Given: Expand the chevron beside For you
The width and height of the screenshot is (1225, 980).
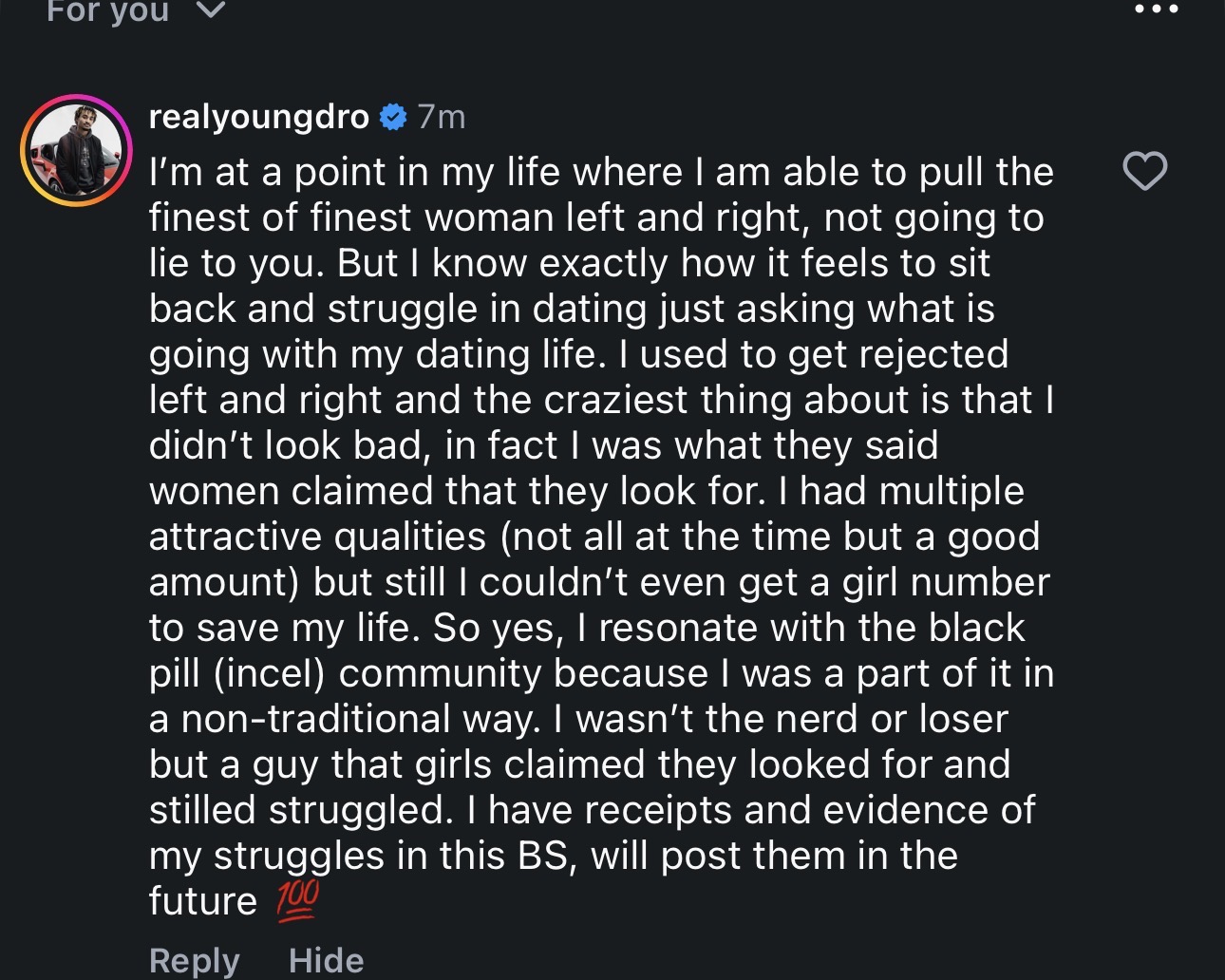Looking at the screenshot, I should point(211,10).
